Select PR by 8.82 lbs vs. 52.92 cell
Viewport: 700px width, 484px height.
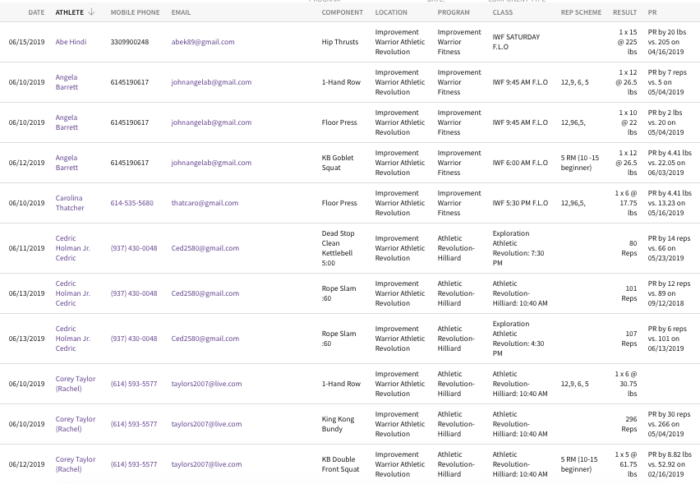[670, 464]
